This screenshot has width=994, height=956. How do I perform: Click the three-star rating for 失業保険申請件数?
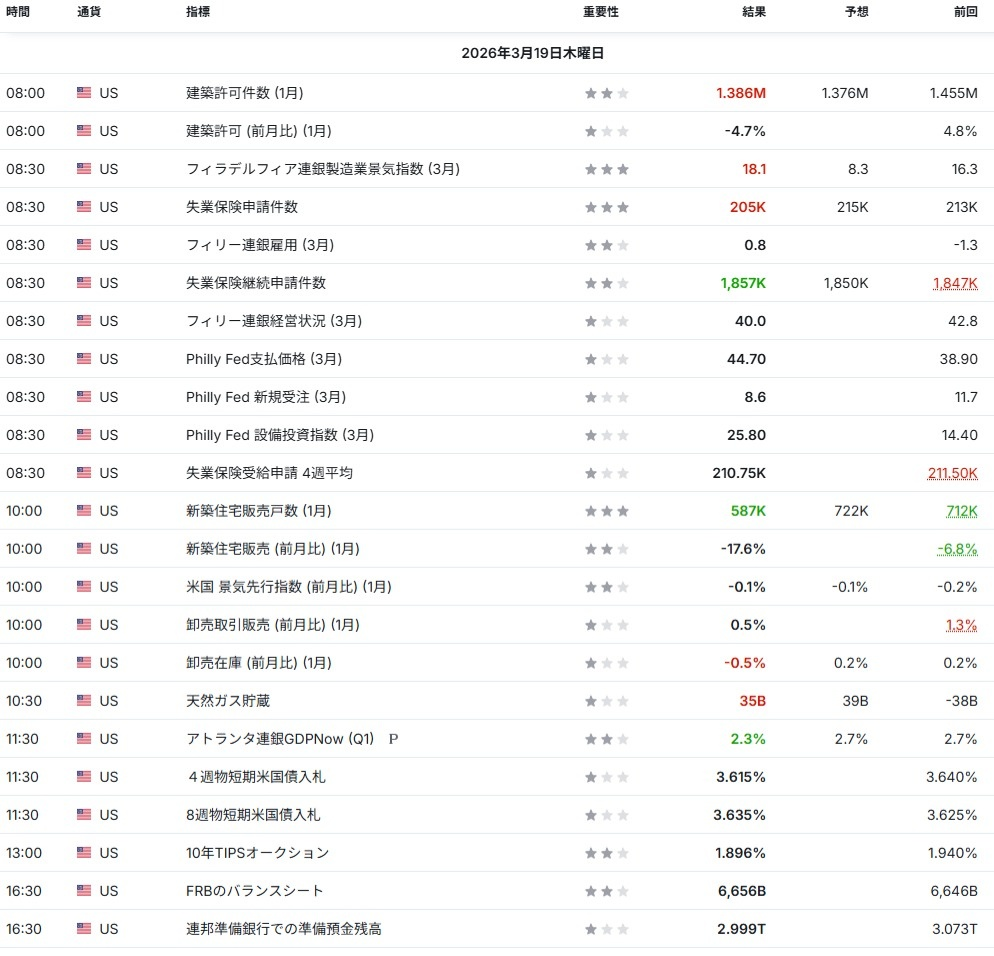click(x=607, y=207)
